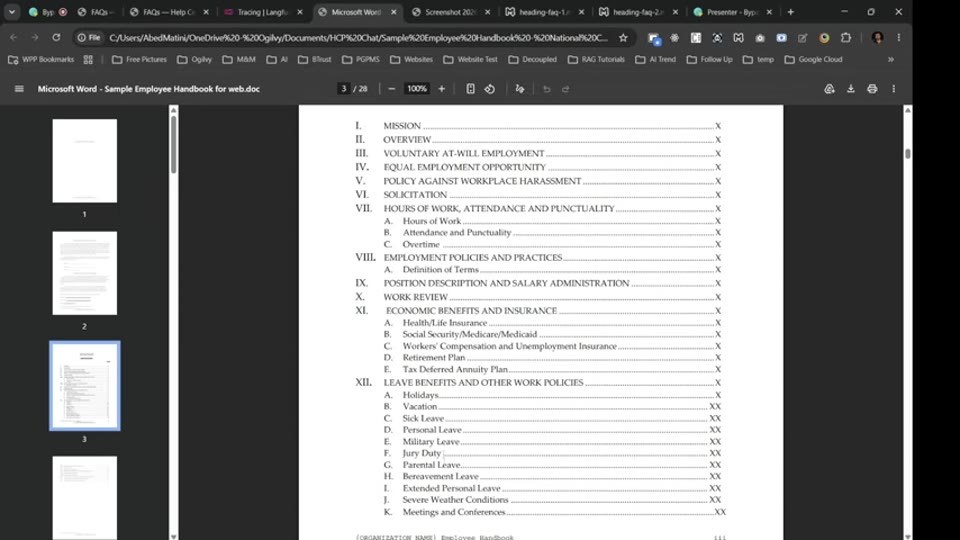
Task: Open the Ogilvy bookmark folder
Action: pyautogui.click(x=195, y=59)
